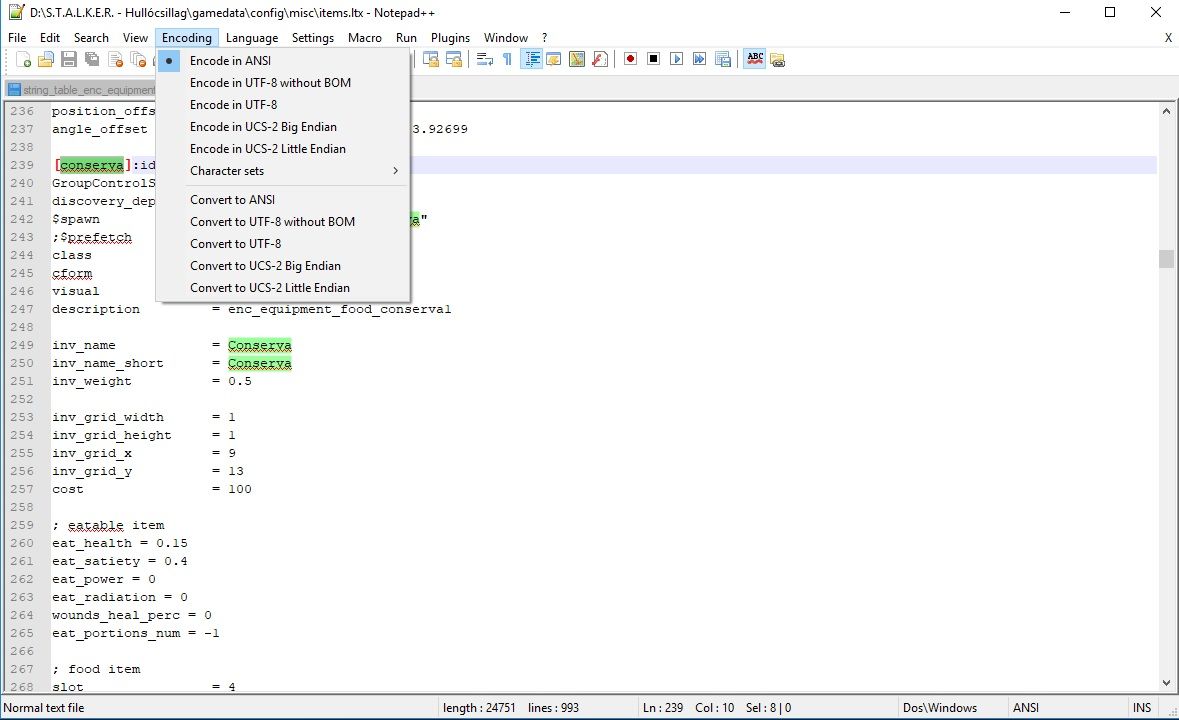The width and height of the screenshot is (1179, 720).
Task: Open the View menu
Action: pyautogui.click(x=135, y=38)
